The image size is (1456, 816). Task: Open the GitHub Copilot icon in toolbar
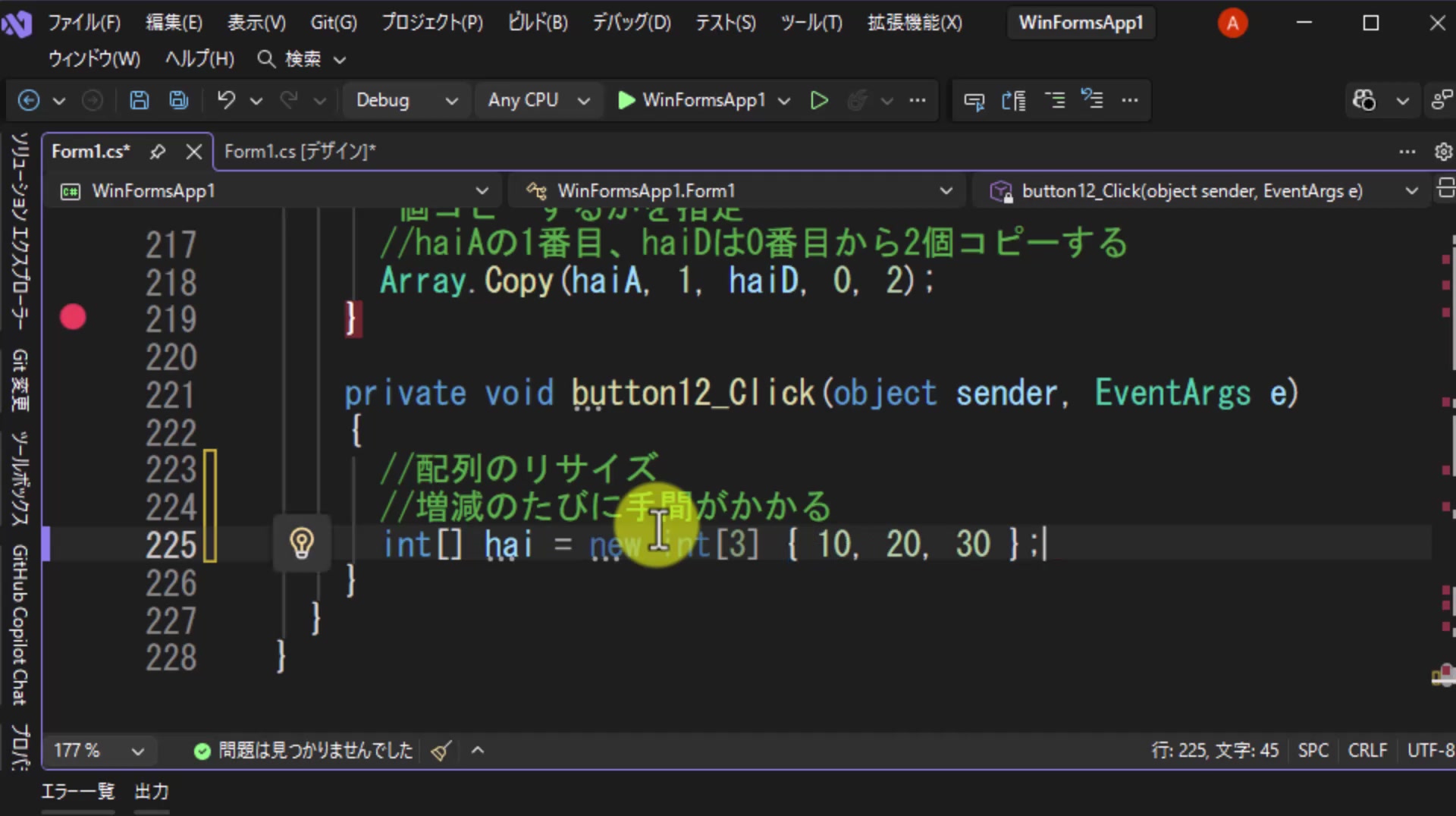coord(1364,100)
